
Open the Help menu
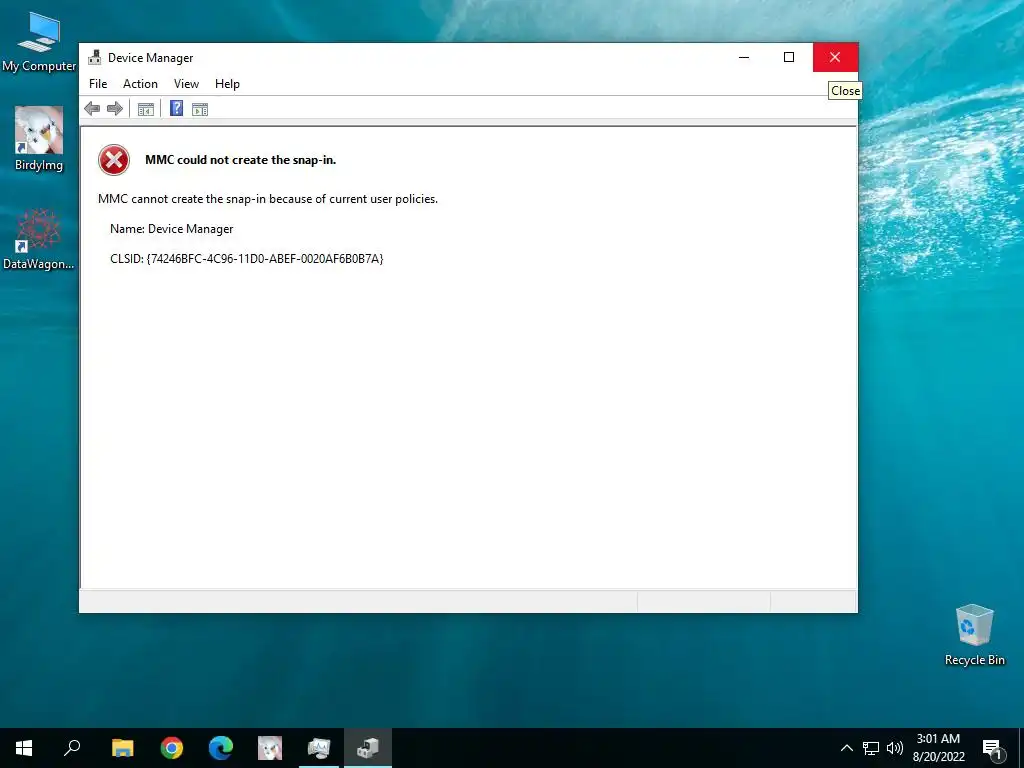tap(227, 84)
